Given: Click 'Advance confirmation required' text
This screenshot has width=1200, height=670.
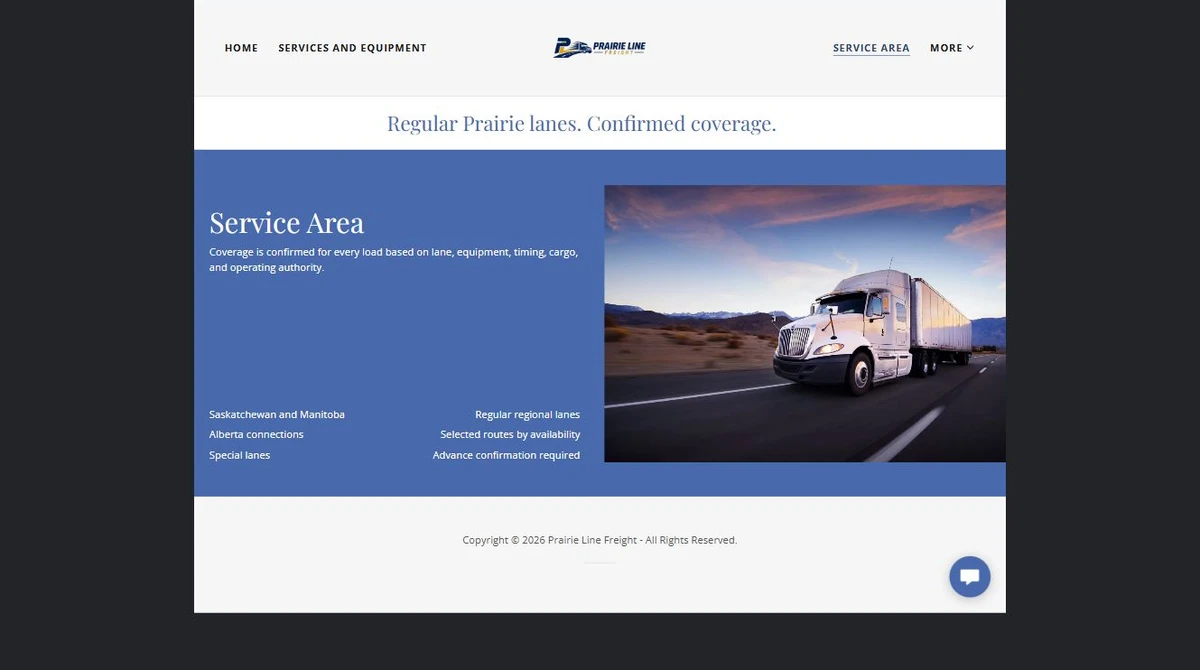Looking at the screenshot, I should click(506, 455).
